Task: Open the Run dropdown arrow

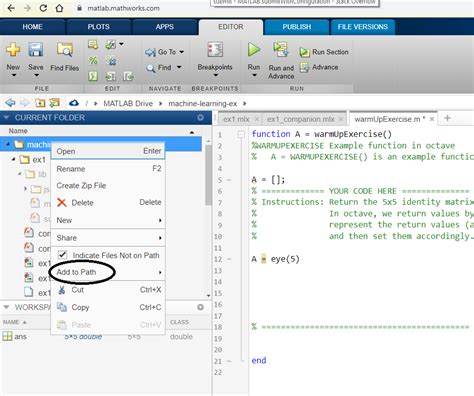Action: click(x=254, y=75)
